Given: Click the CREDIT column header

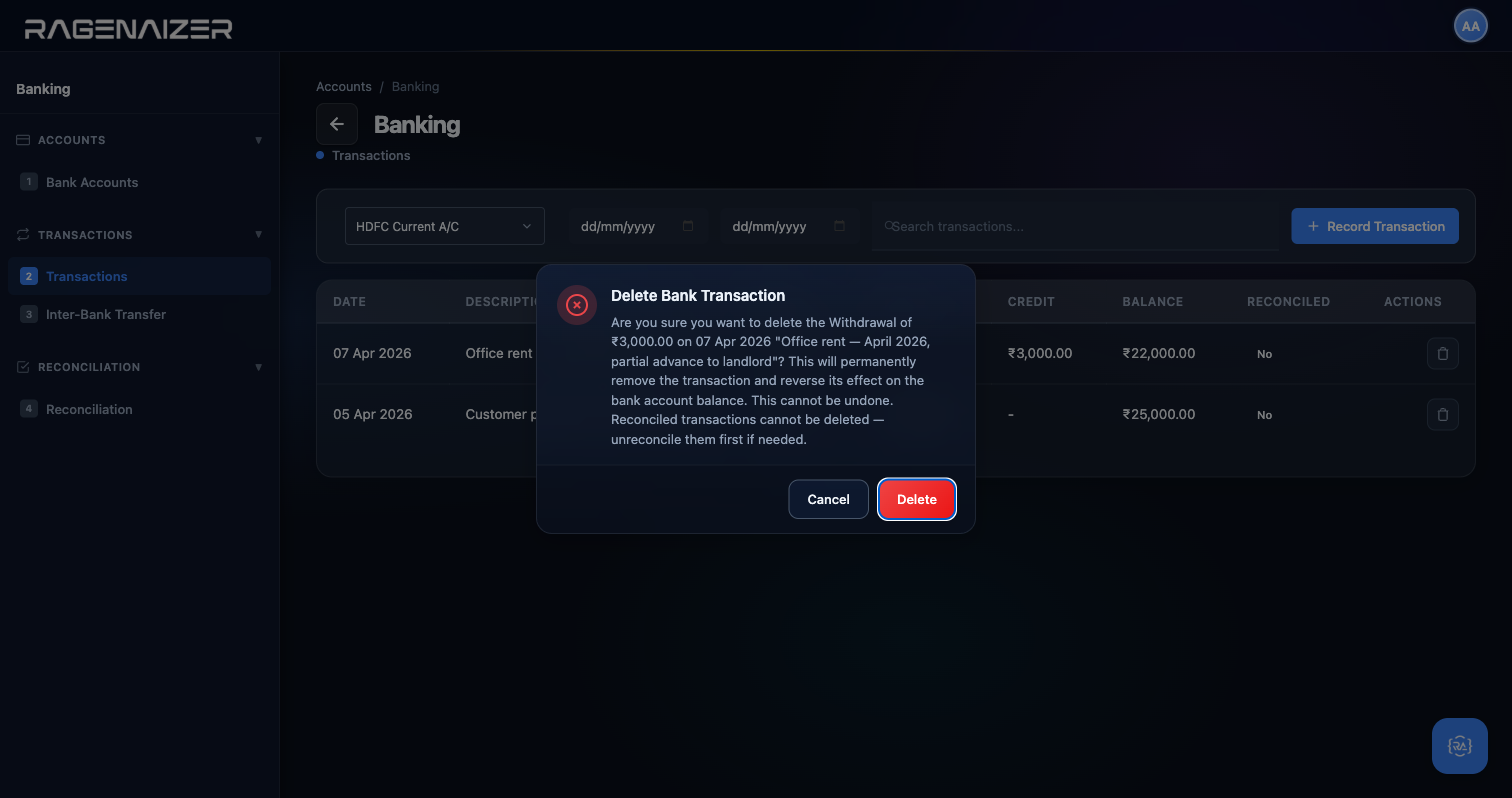Looking at the screenshot, I should 1031,301.
